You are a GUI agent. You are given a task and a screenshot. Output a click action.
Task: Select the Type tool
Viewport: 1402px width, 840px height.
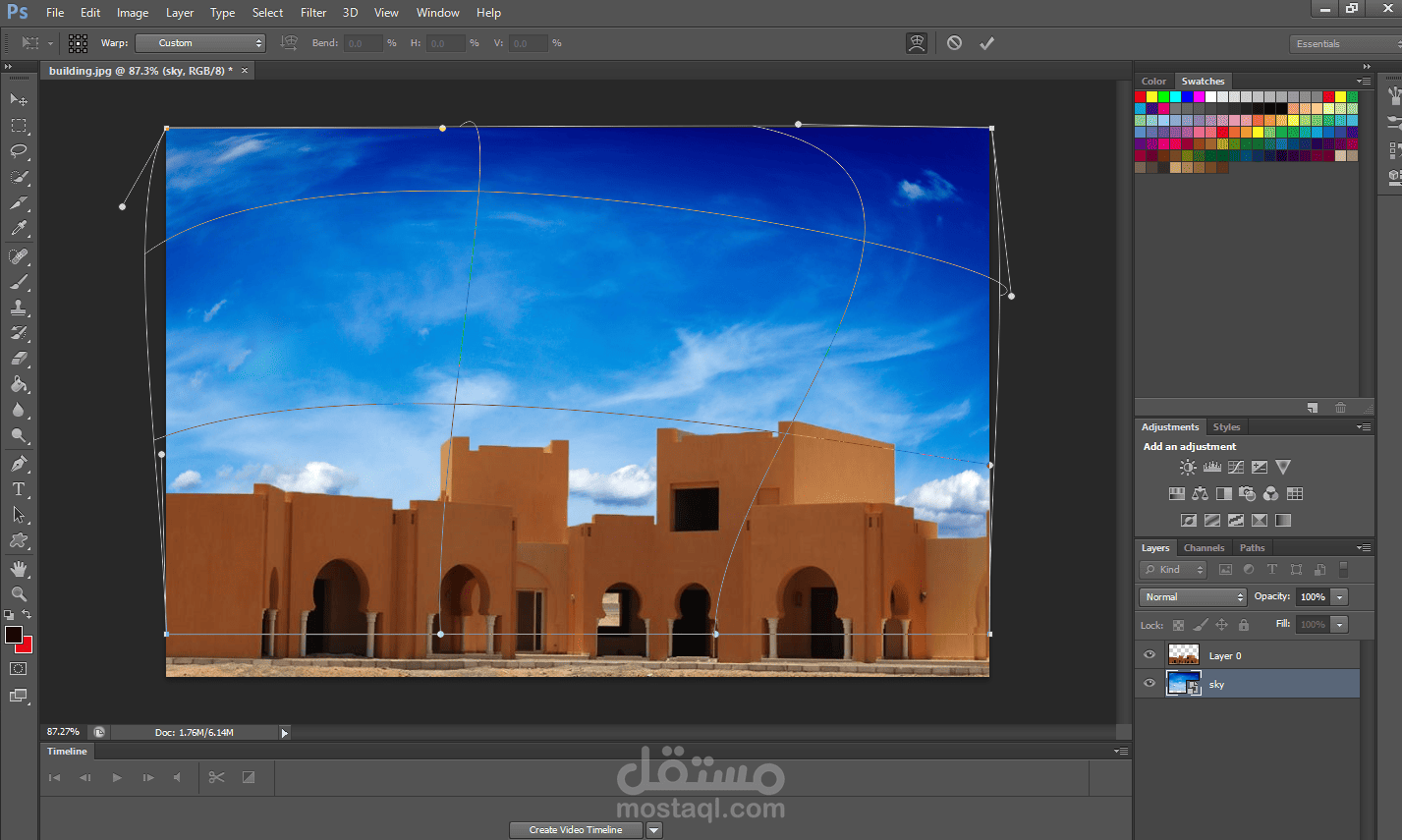pos(19,489)
